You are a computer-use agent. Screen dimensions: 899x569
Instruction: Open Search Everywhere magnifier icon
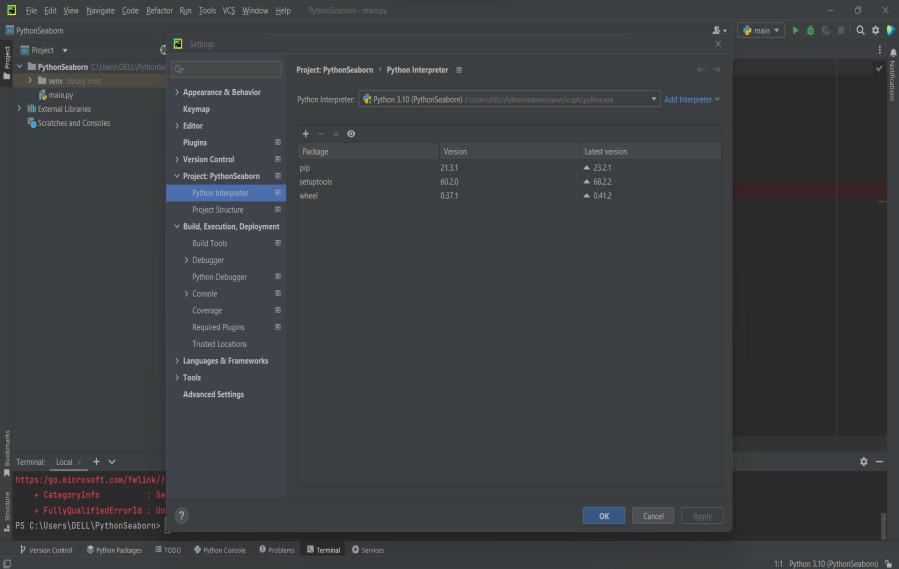tap(860, 31)
